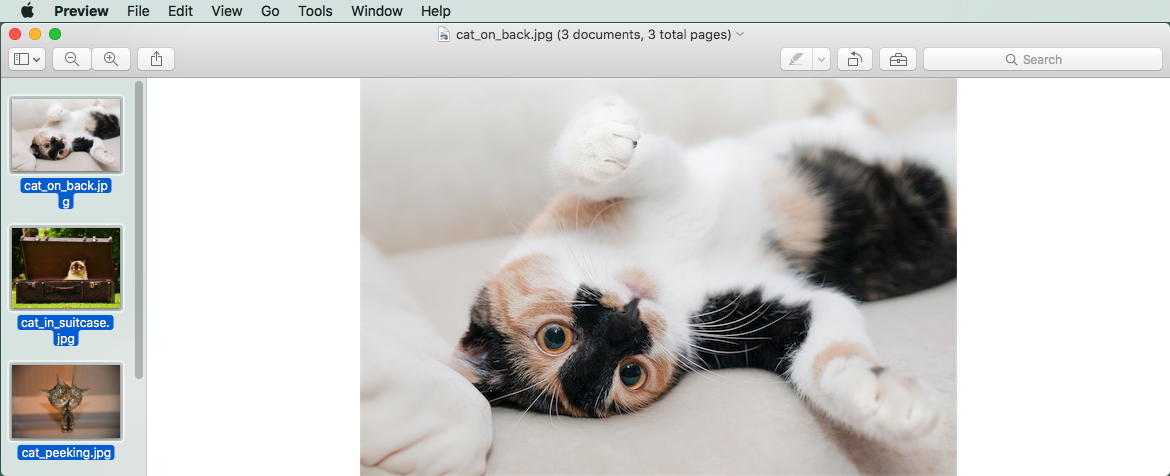The image size is (1170, 476).
Task: Click the Zoom In magnifier icon
Action: coord(111,59)
